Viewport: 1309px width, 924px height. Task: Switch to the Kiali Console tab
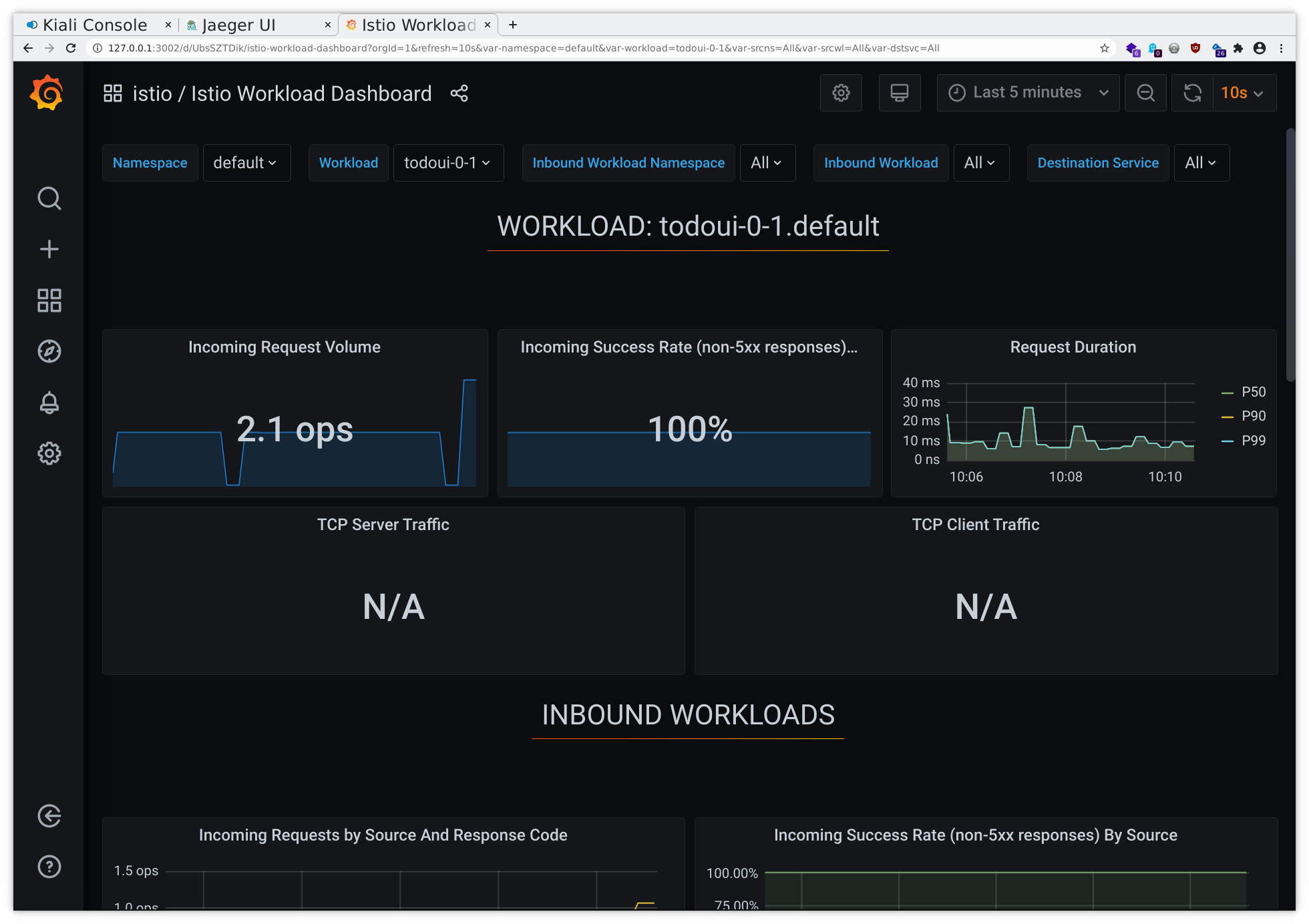click(x=95, y=25)
